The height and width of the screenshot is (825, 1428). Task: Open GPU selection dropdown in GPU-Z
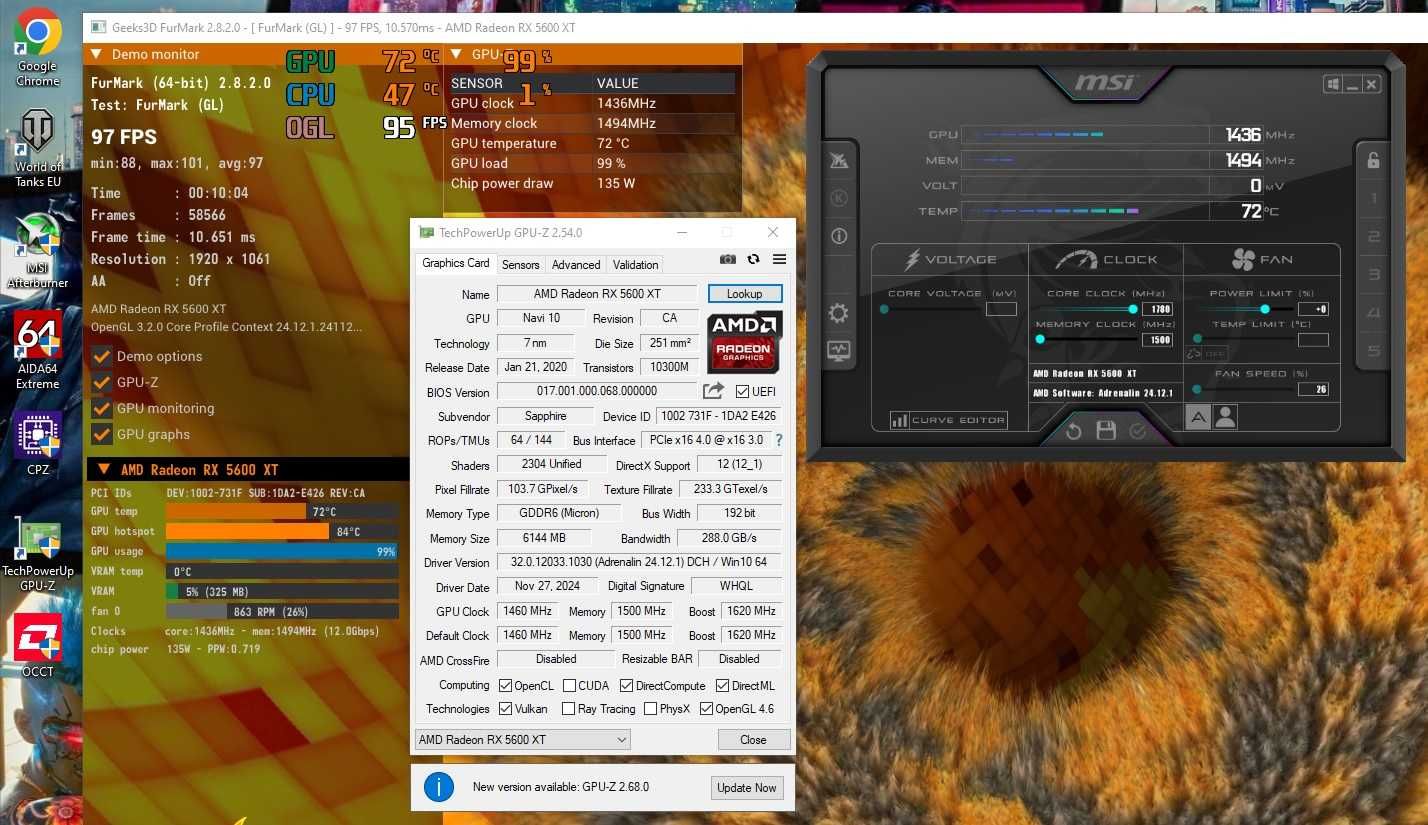pos(522,740)
